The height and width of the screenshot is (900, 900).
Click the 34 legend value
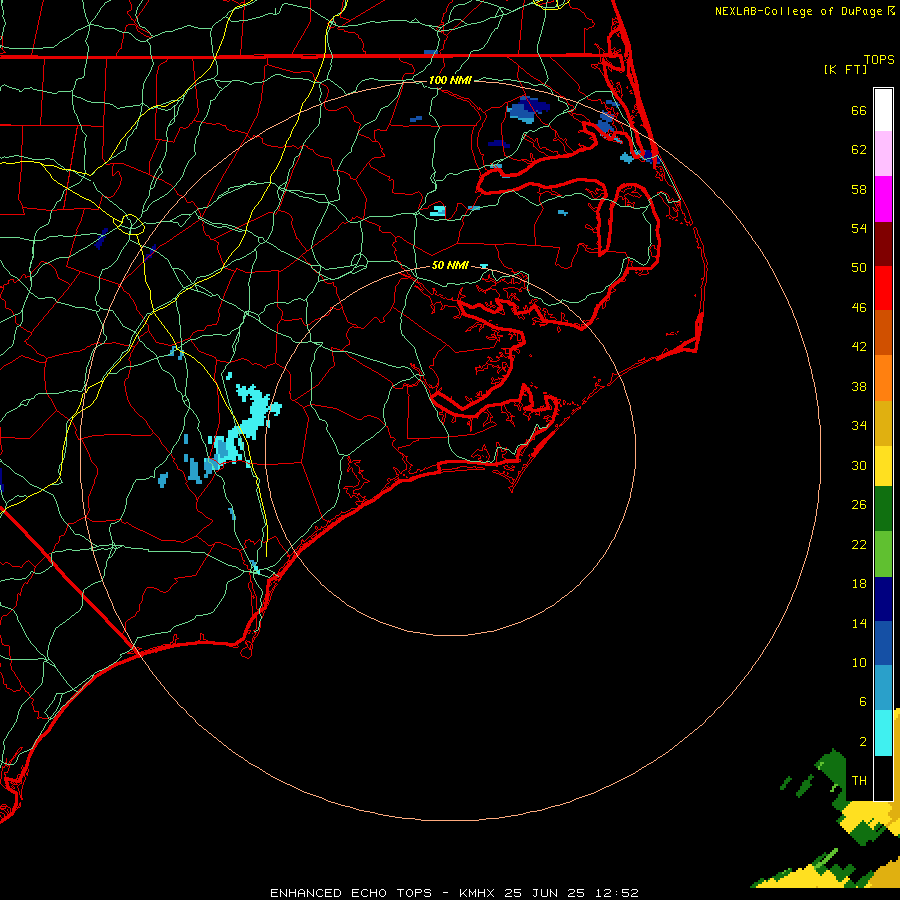click(x=859, y=425)
